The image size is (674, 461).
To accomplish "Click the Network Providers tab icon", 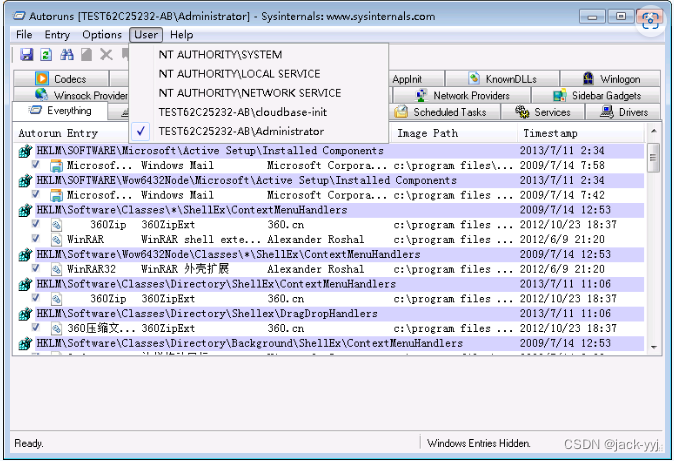I will coord(421,95).
